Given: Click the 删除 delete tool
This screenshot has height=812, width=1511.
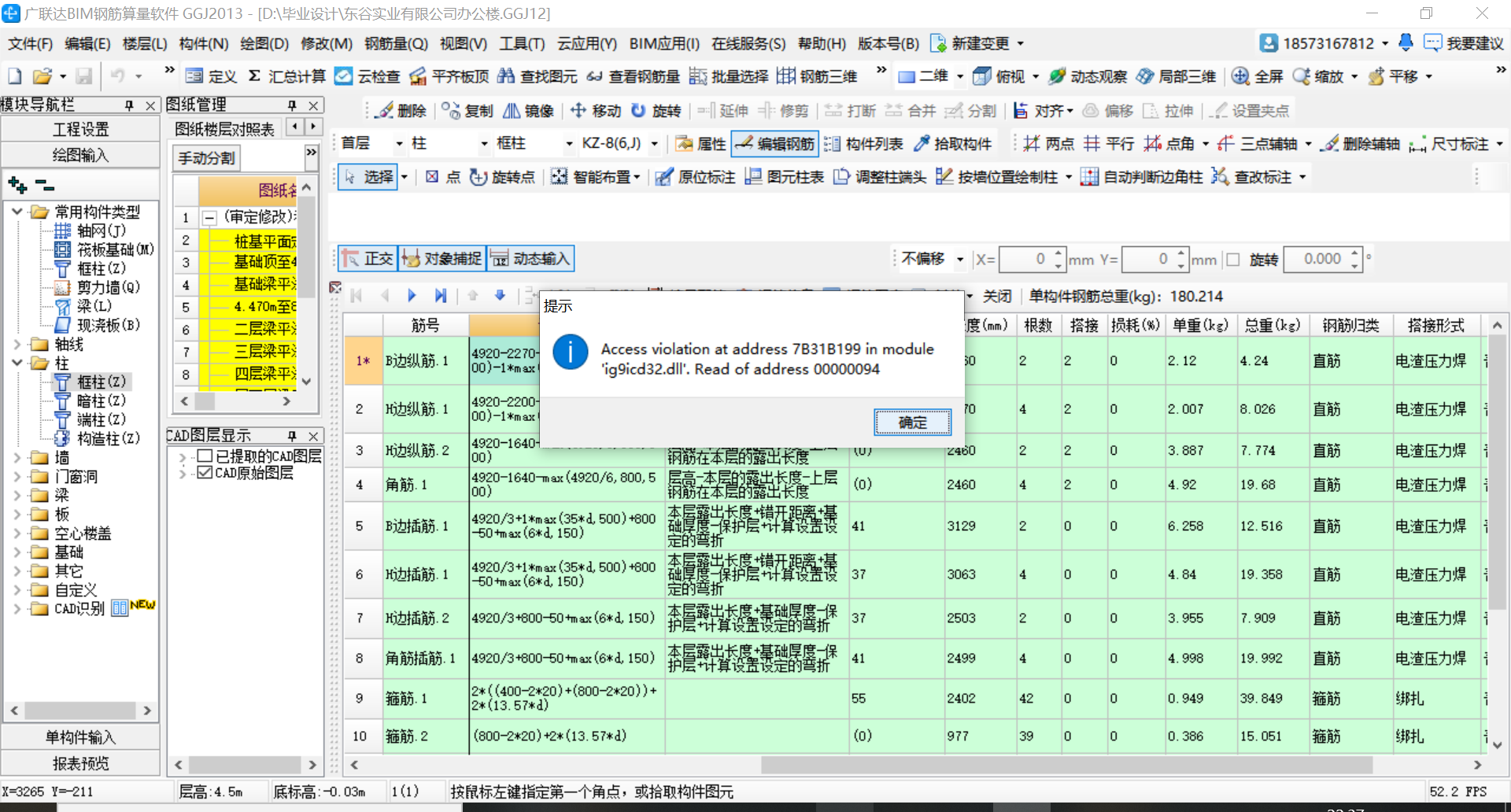Looking at the screenshot, I should point(401,111).
